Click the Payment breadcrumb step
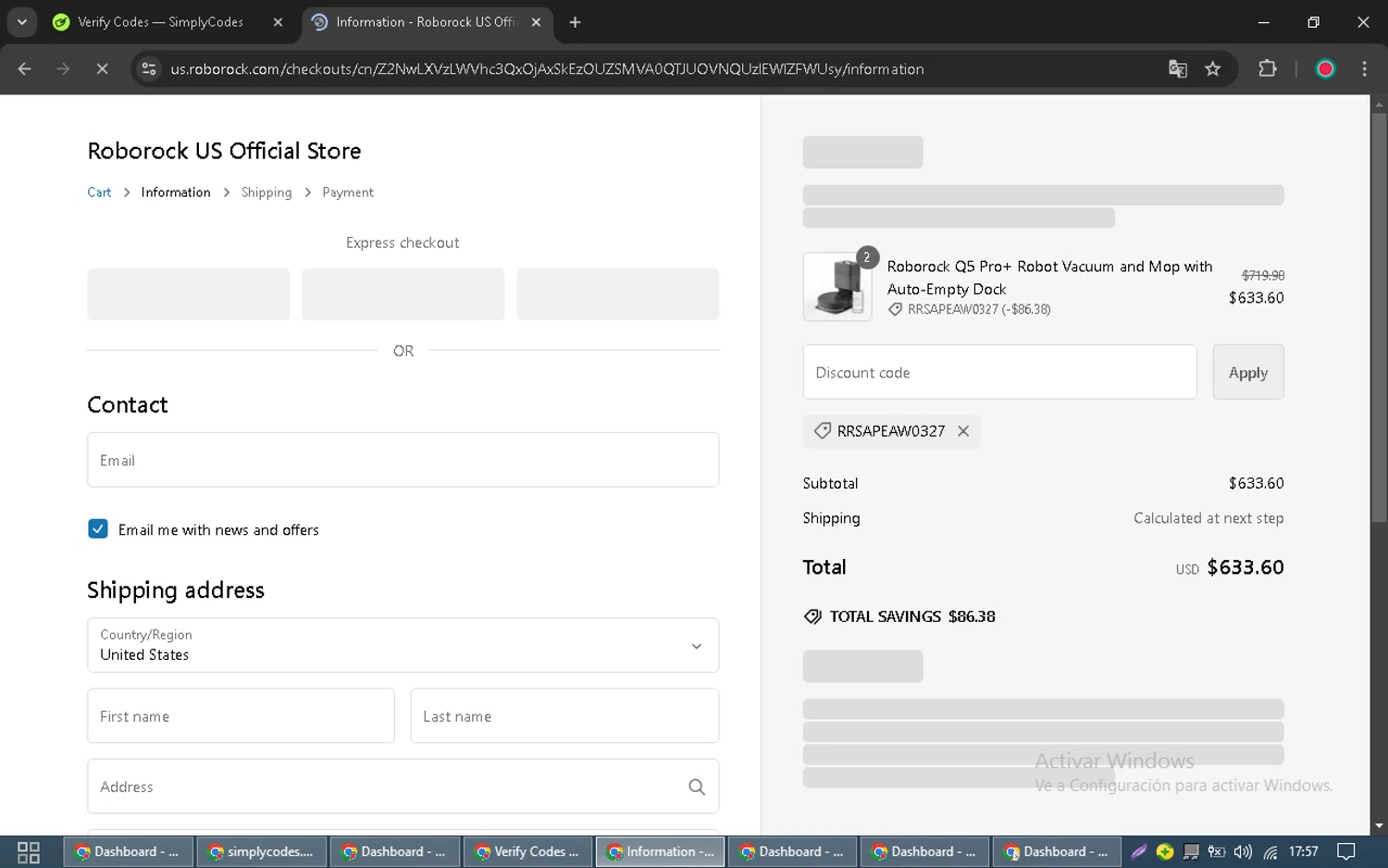The image size is (1388, 868). [x=348, y=192]
